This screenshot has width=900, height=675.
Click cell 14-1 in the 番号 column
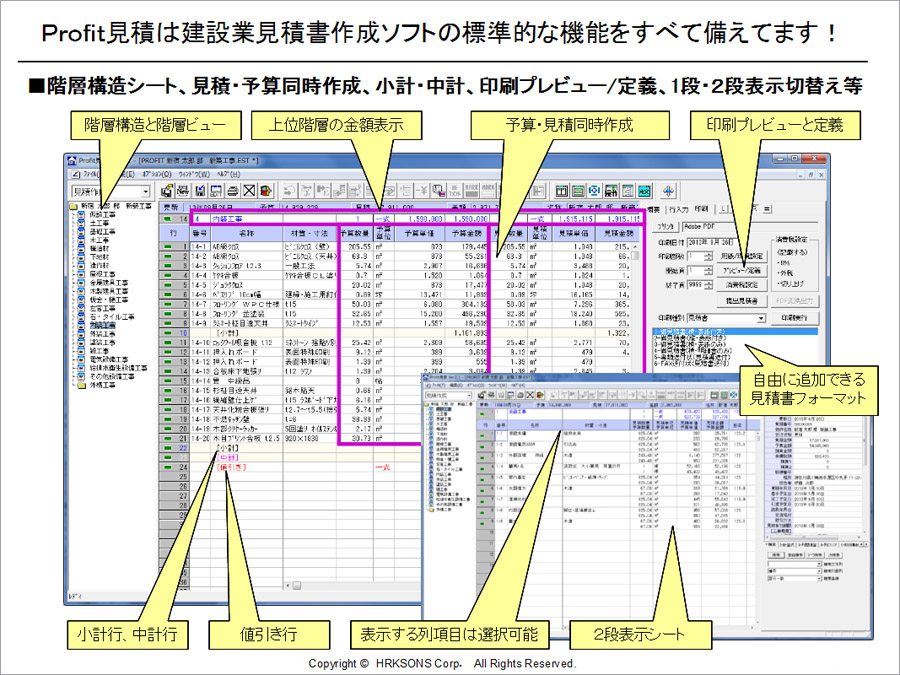[199, 246]
